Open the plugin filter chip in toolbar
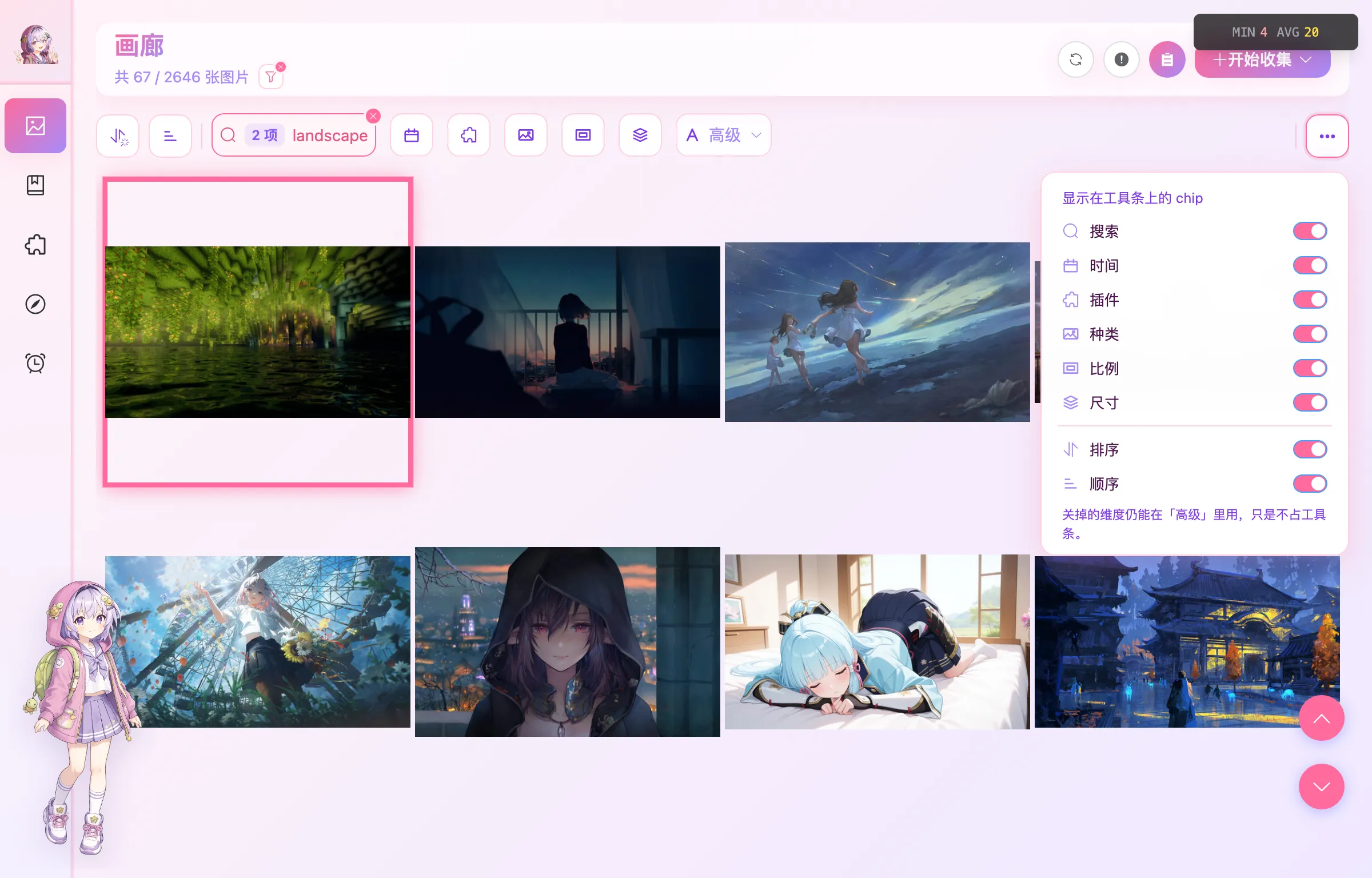The height and width of the screenshot is (878, 1372). 469,135
